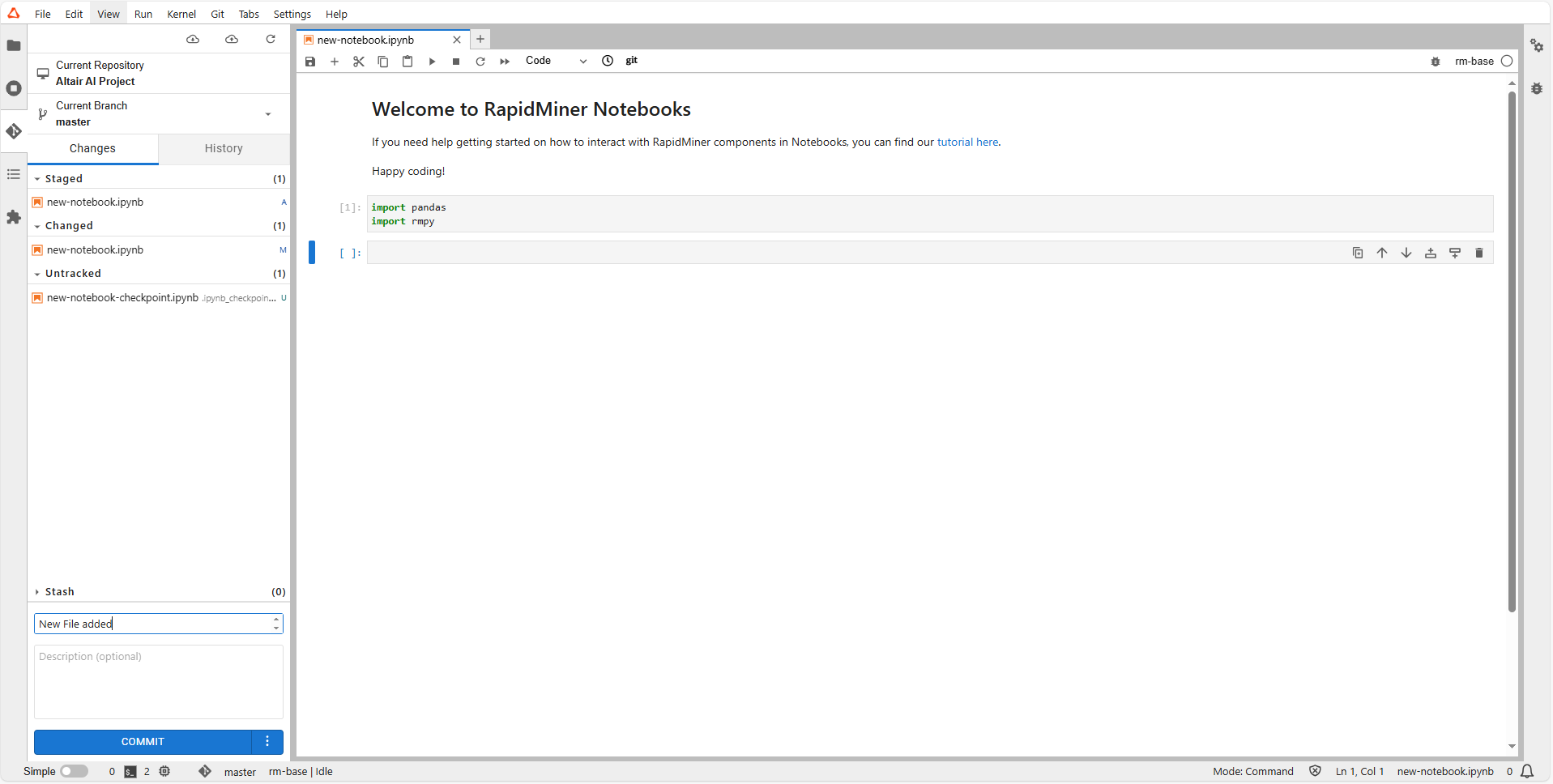Run the selected cell
The image size is (1553, 784).
432,62
